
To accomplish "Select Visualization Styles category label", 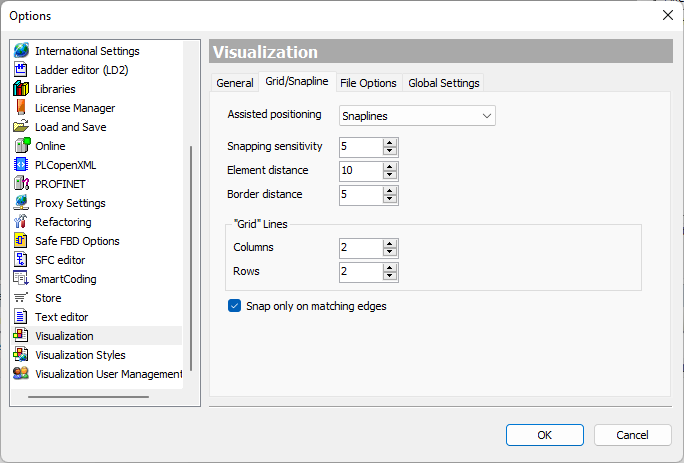I will coord(80,355).
